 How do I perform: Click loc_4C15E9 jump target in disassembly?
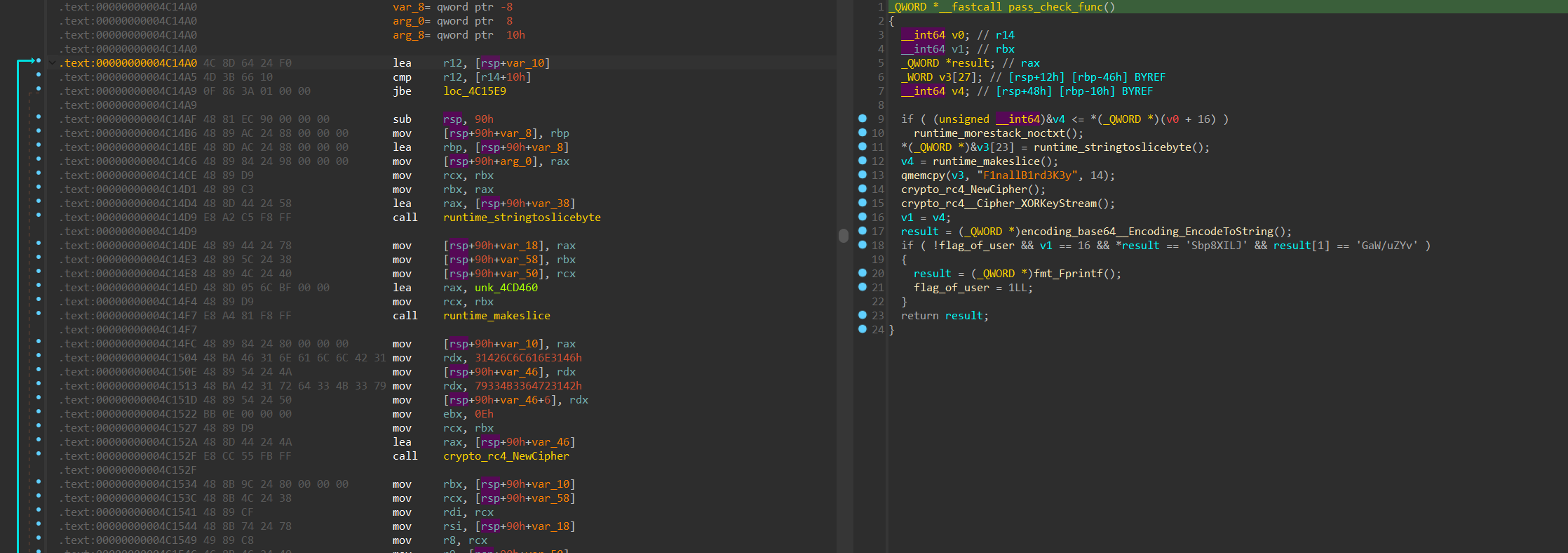click(x=475, y=91)
